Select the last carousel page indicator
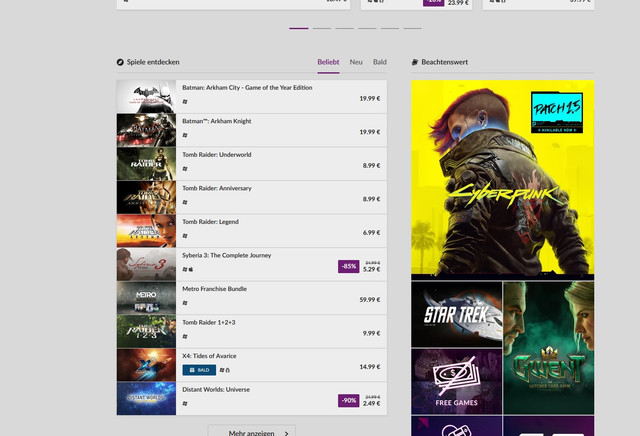The height and width of the screenshot is (436, 640). (413, 28)
